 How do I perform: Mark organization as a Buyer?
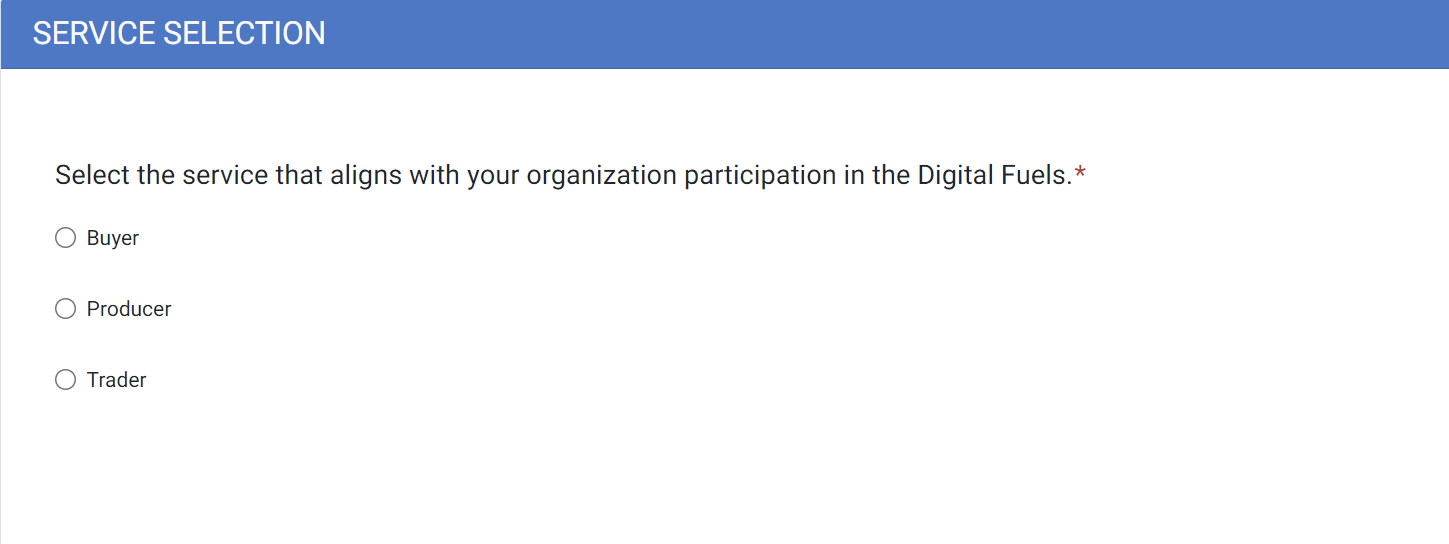66,238
